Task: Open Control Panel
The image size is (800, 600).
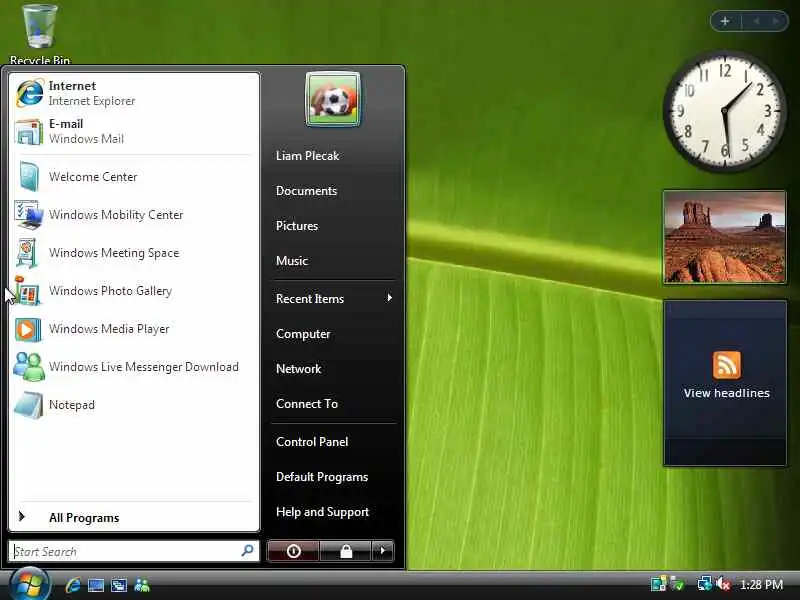Action: pyautogui.click(x=333, y=442)
